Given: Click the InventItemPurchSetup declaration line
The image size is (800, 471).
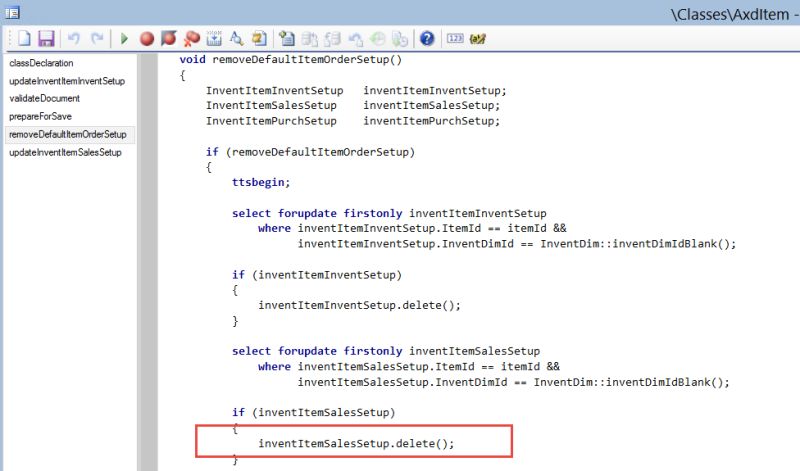Looking at the screenshot, I should pyautogui.click(x=353, y=121).
